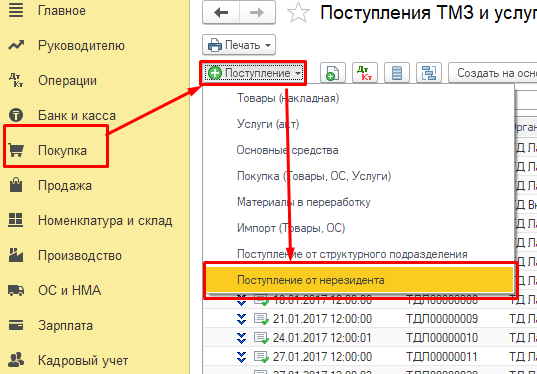The width and height of the screenshot is (537, 374).
Task: Click blue double-arrow icon in 24.01.2017 row
Action: pos(241,338)
